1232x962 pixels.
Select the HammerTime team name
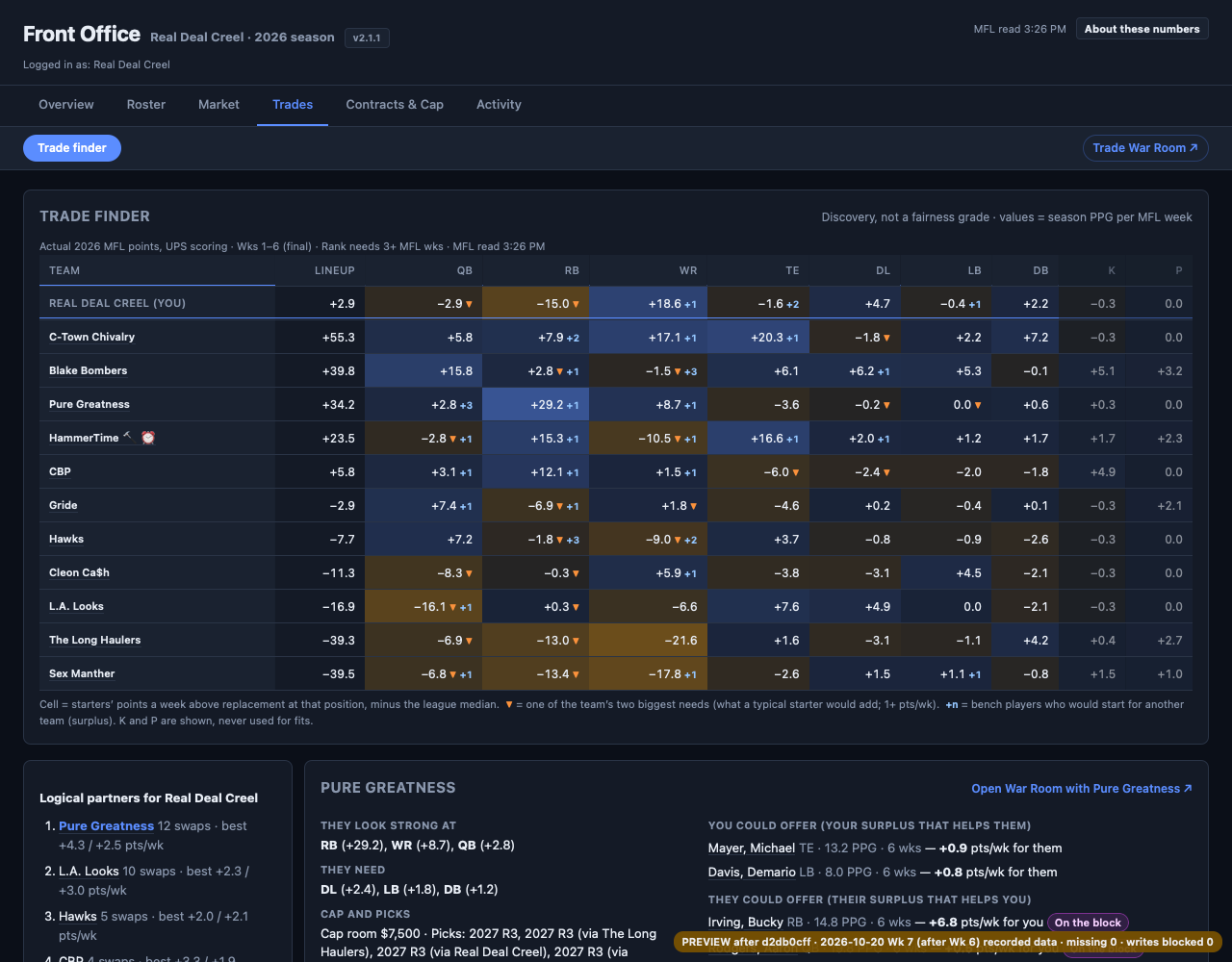(84, 438)
